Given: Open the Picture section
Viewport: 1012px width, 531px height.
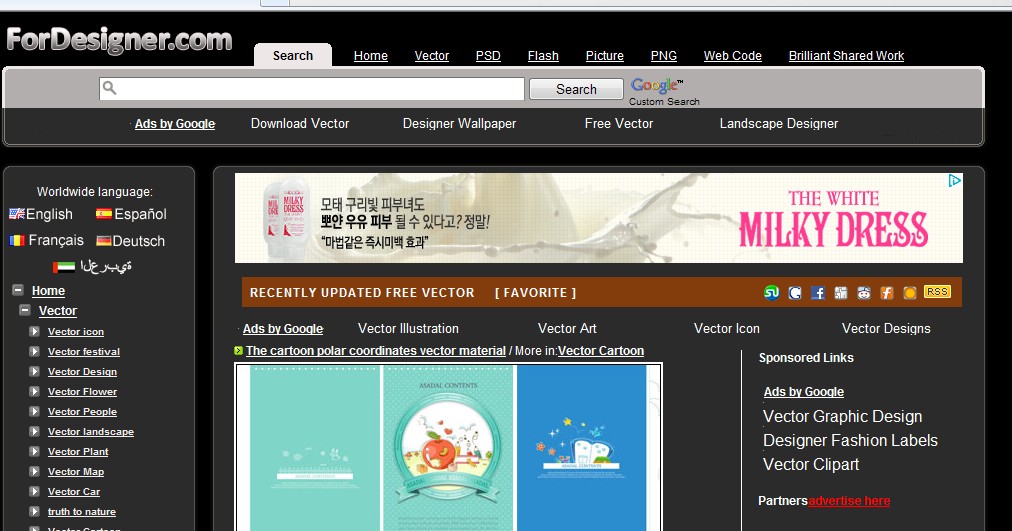Looking at the screenshot, I should (605, 56).
